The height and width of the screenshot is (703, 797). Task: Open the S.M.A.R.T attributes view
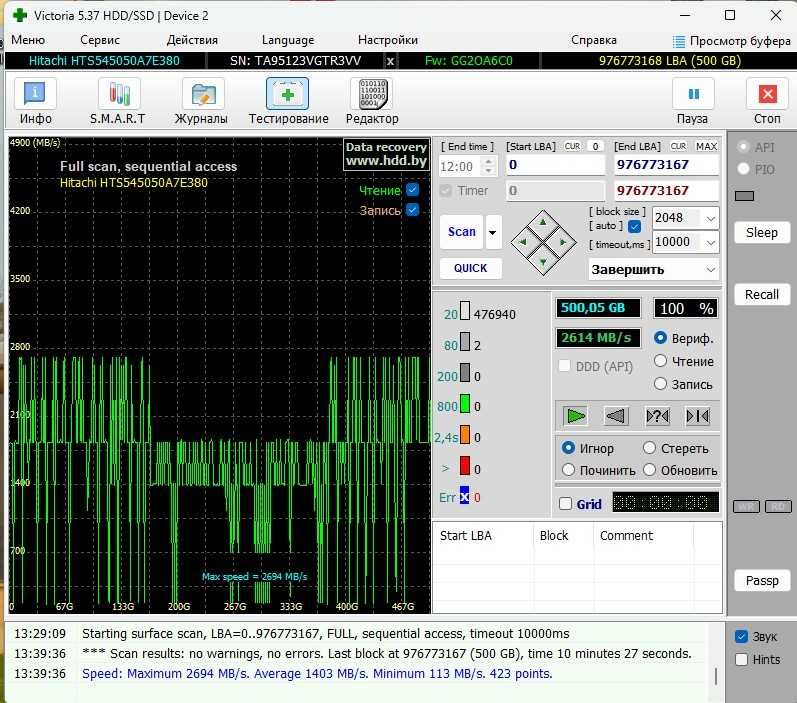[118, 101]
